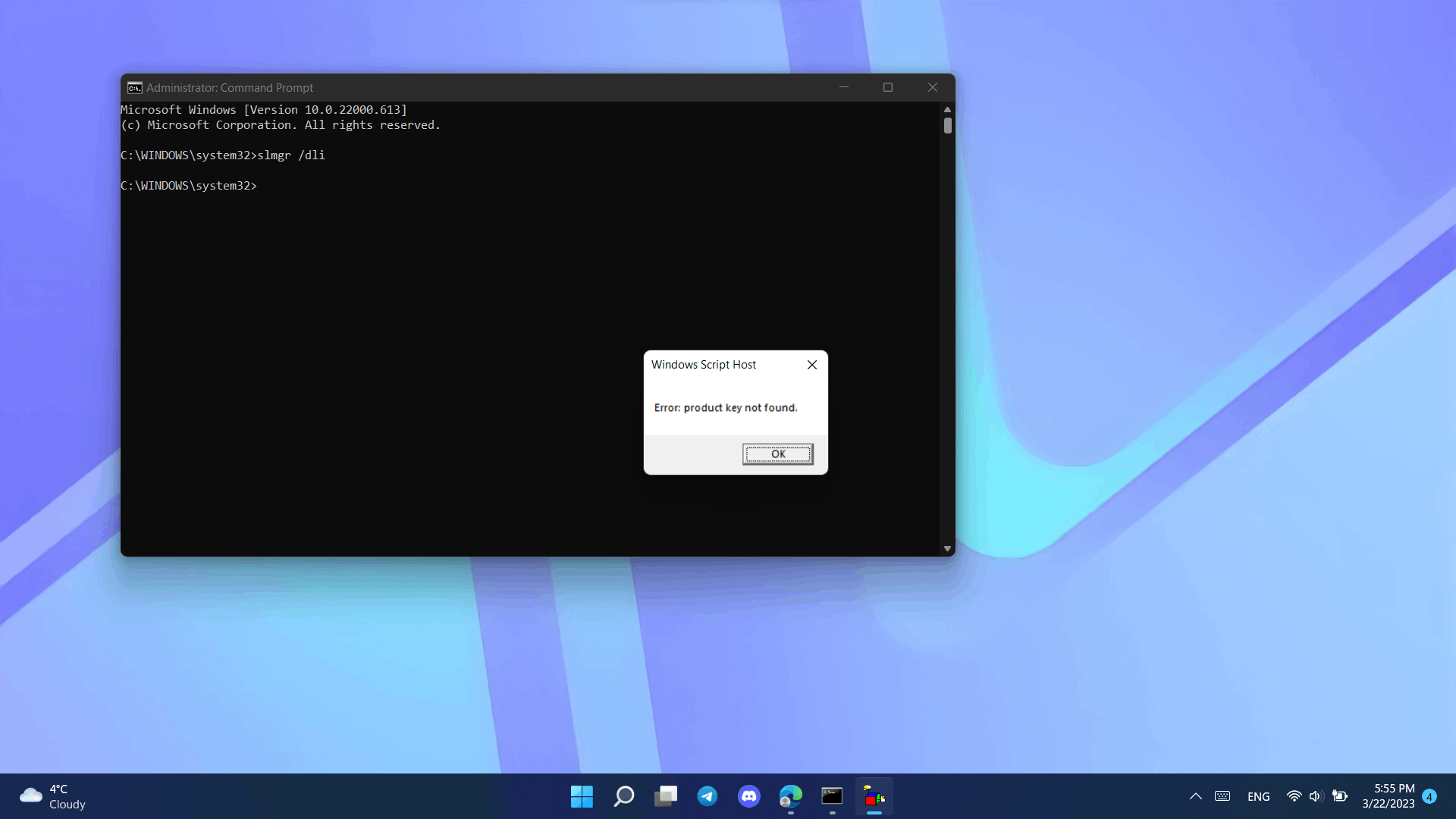Open Task View from the taskbar

tap(666, 796)
